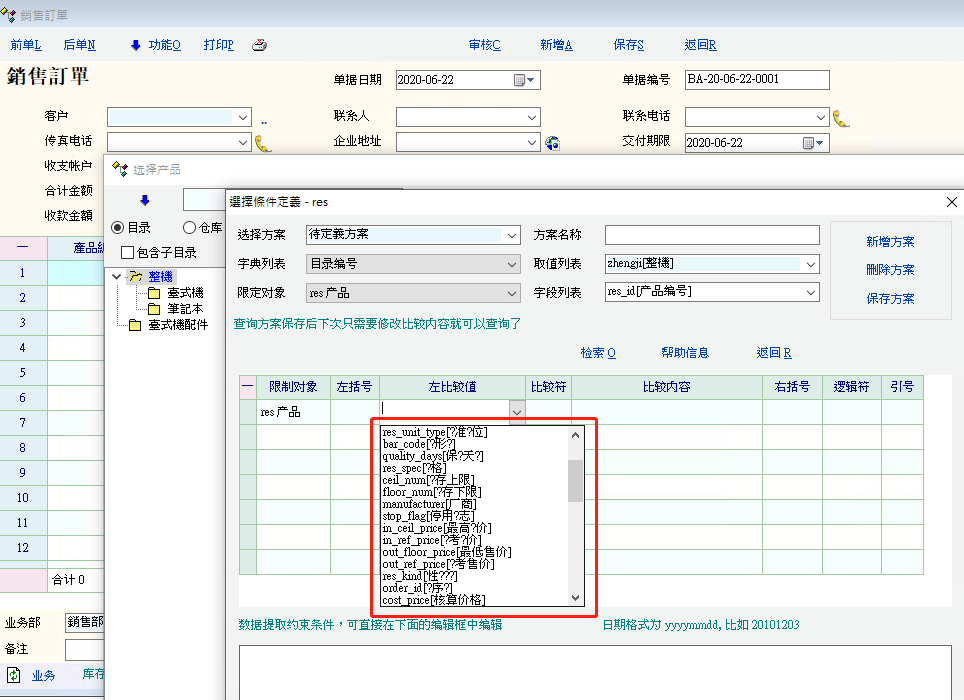Click the printer icon in the toolbar
964x700 pixels.
(x=259, y=45)
